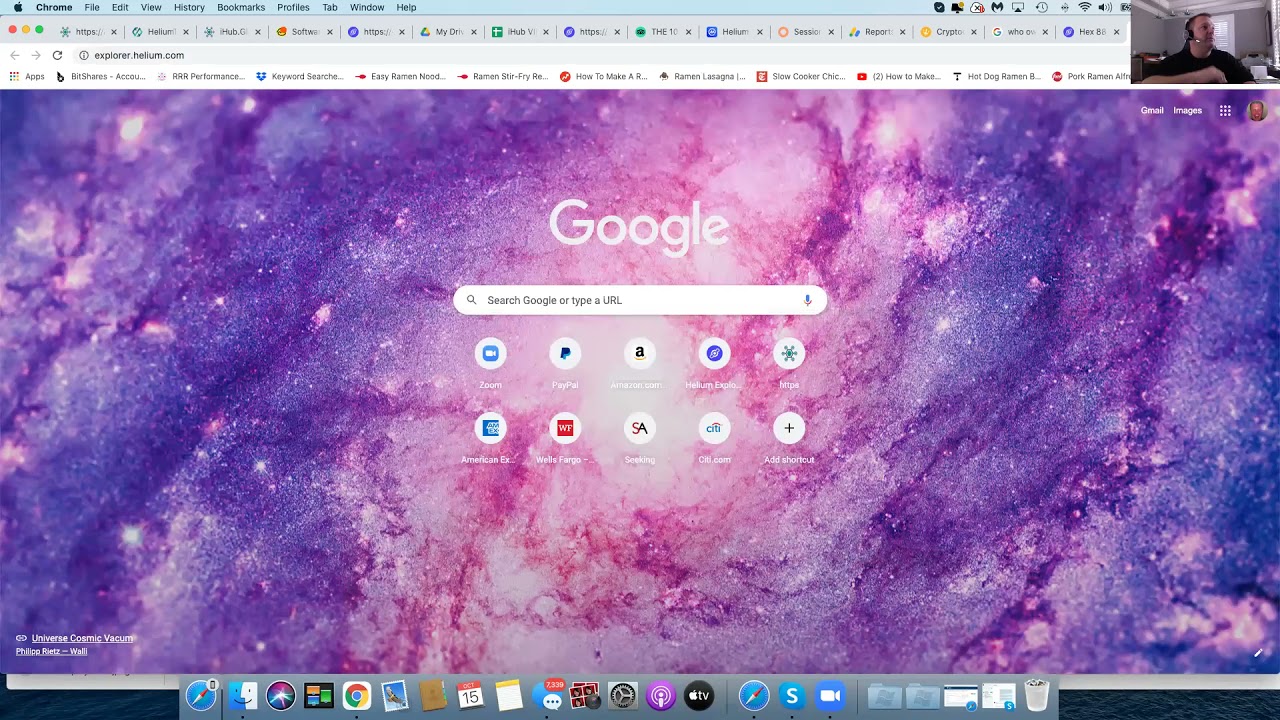Click the Google search box
The width and height of the screenshot is (1280, 720).
(640, 300)
